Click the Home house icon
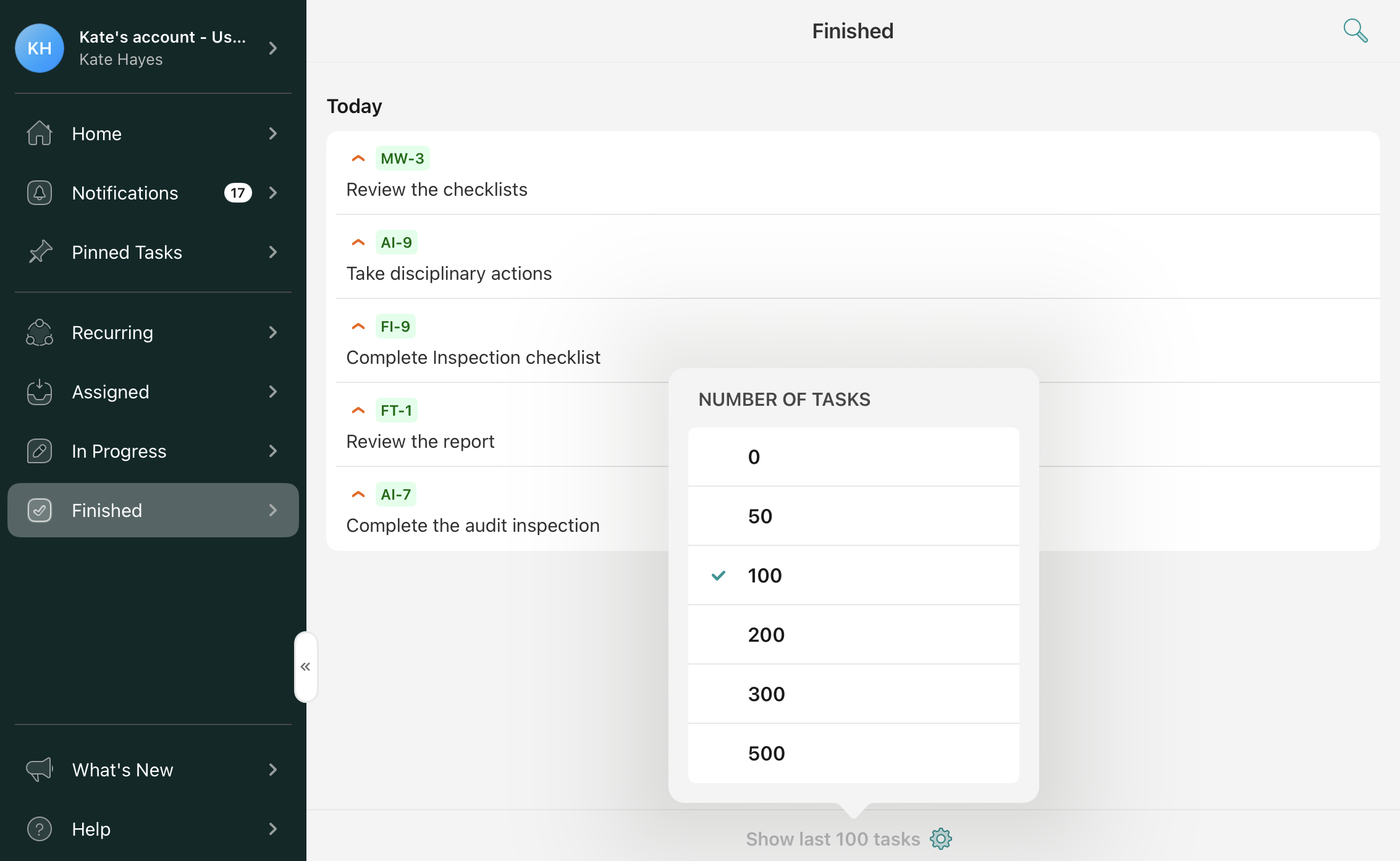The image size is (1400, 861). pos(40,133)
